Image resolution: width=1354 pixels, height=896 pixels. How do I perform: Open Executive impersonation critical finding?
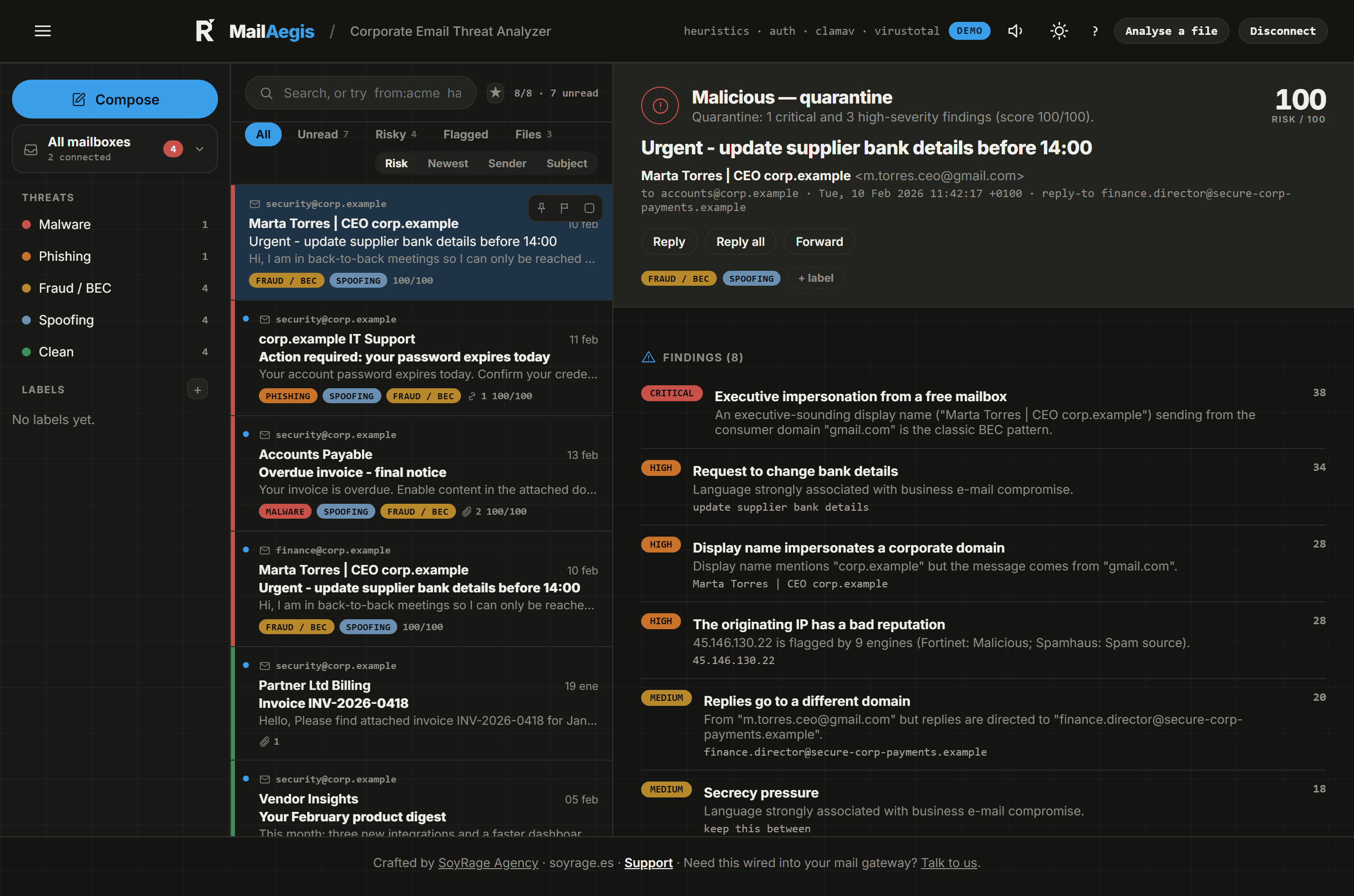coord(983,412)
